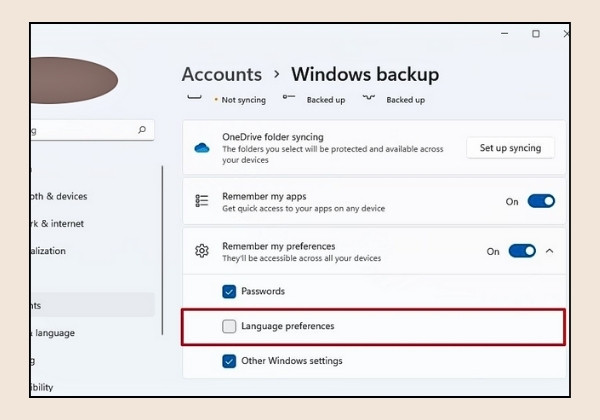
Task: Click the user profile avatar
Action: [73, 80]
